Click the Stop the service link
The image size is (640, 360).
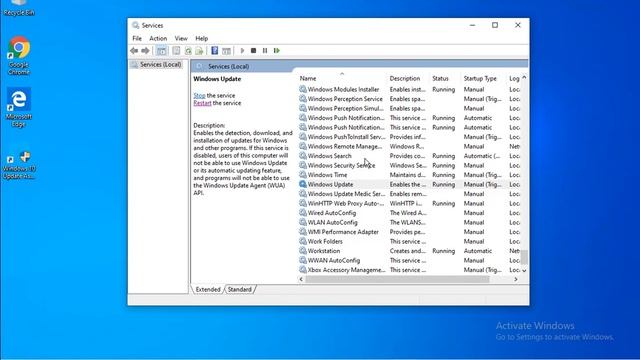point(199,96)
